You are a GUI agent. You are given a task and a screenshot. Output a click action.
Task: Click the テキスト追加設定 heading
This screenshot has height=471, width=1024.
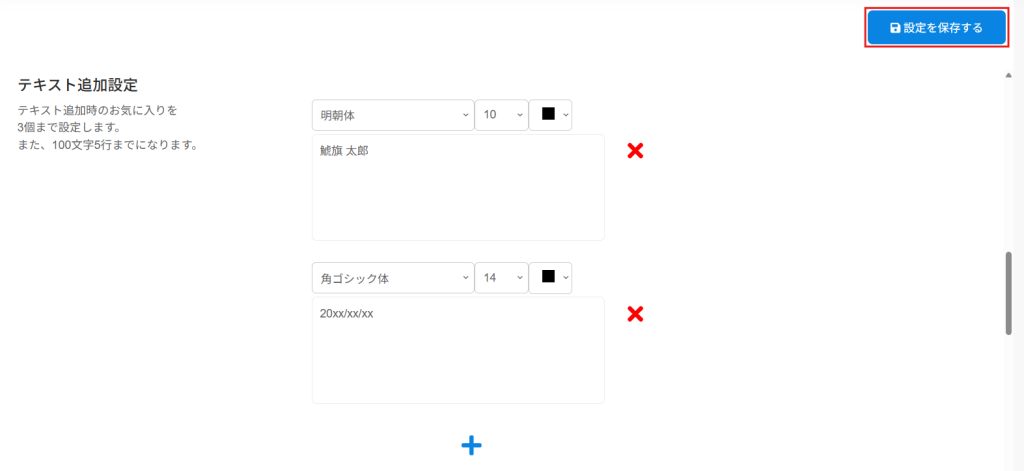pyautogui.click(x=78, y=84)
